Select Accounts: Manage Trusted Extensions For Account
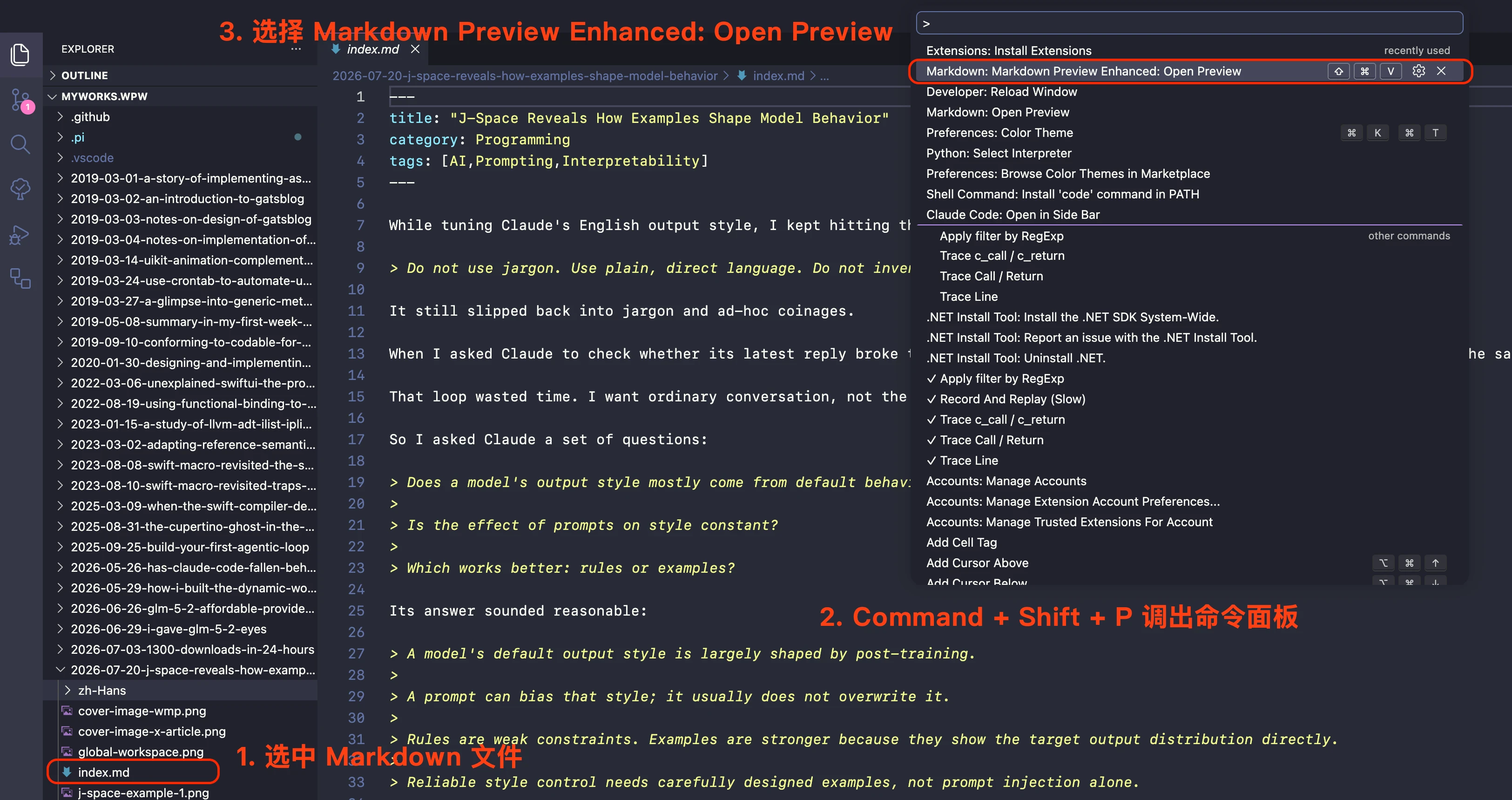Viewport: 1512px width, 800px height. pos(1189,522)
